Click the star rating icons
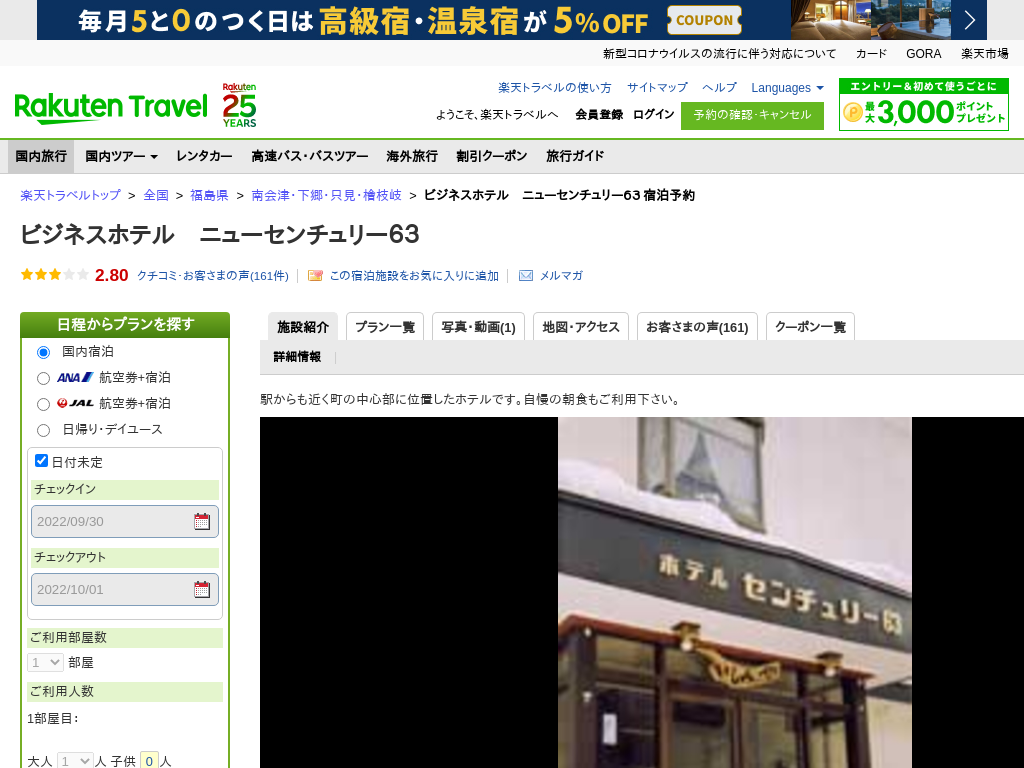1024x768 pixels. [54, 275]
